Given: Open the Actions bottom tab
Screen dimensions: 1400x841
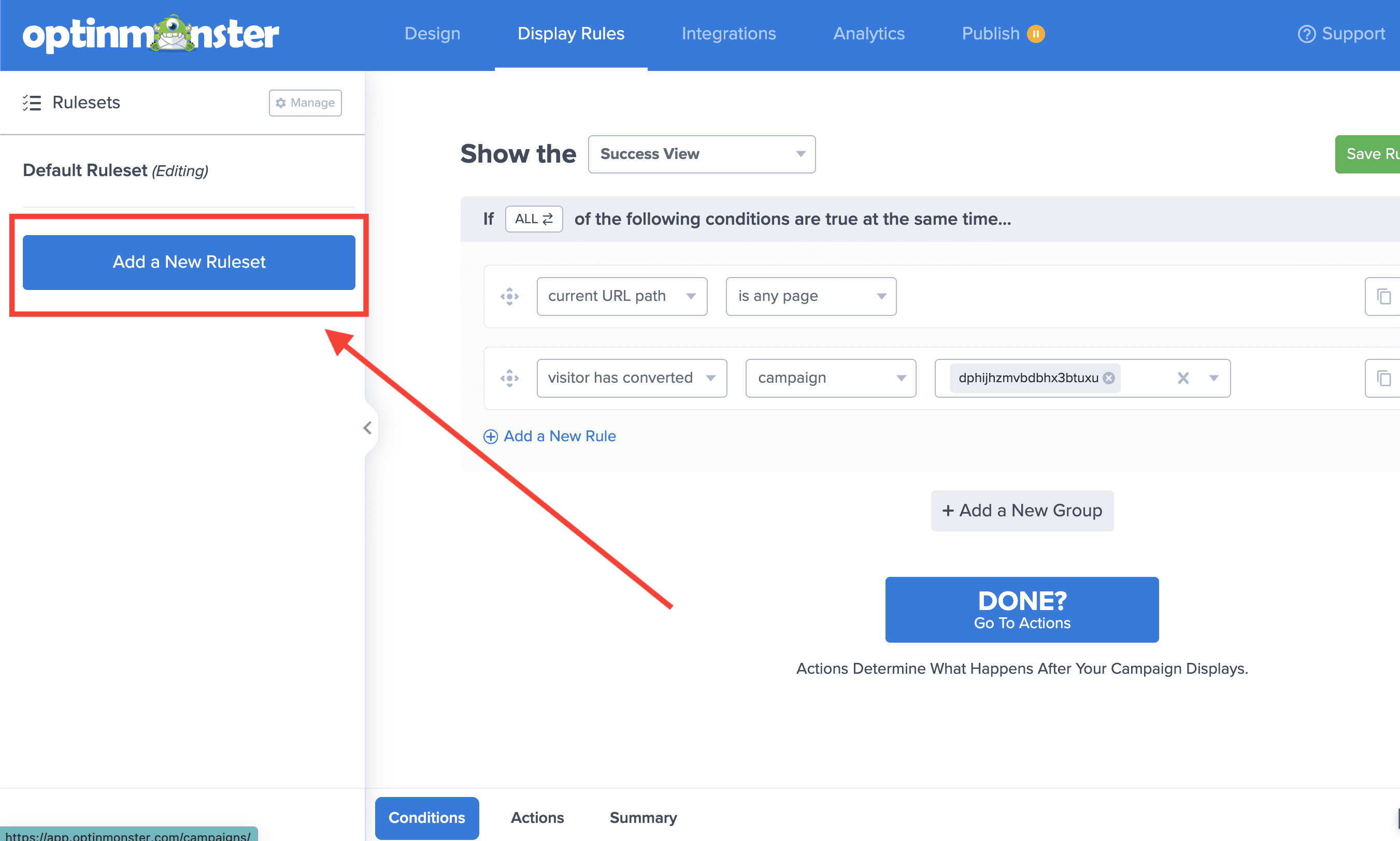Looking at the screenshot, I should 537,817.
